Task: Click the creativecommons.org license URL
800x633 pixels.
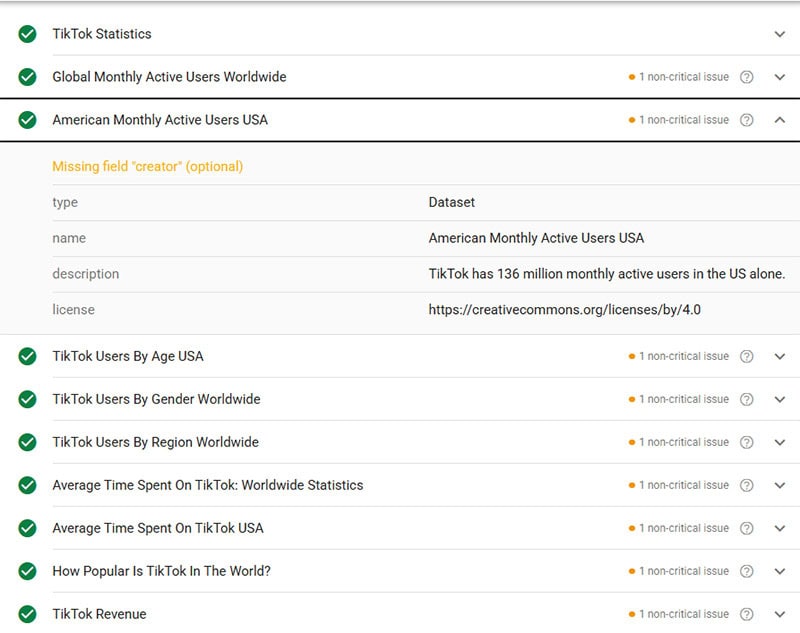Action: [564, 310]
